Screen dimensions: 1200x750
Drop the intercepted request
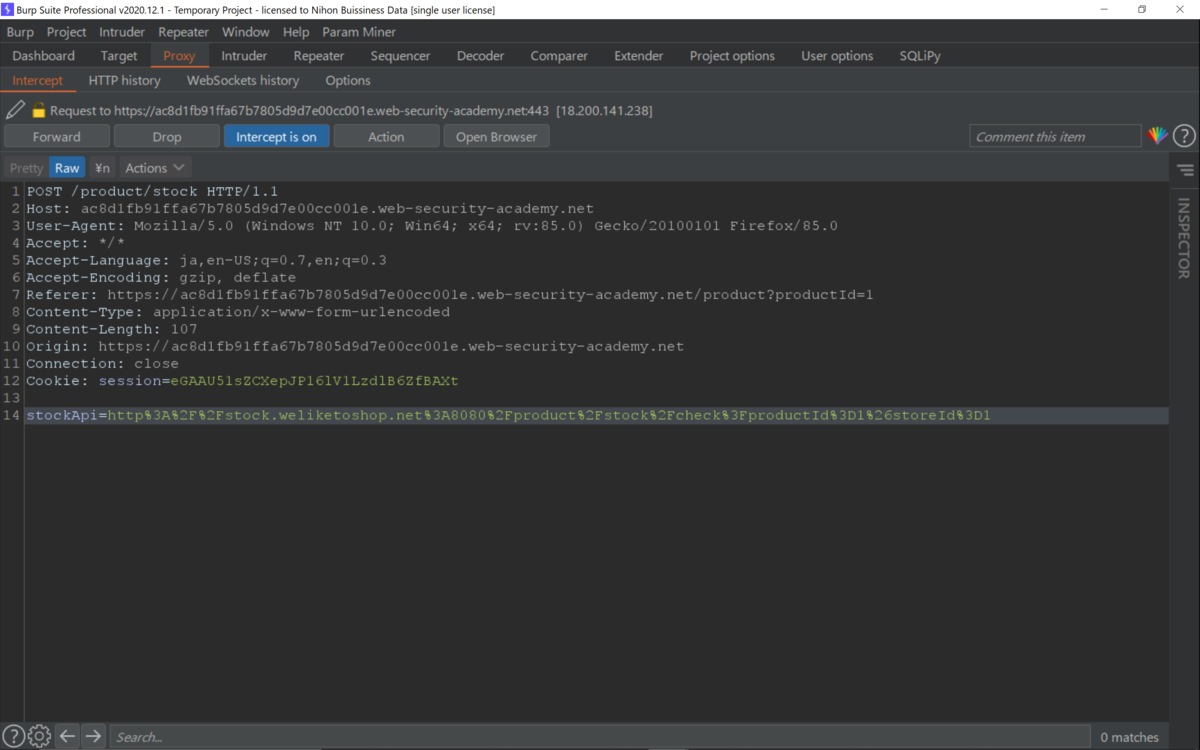coord(167,137)
